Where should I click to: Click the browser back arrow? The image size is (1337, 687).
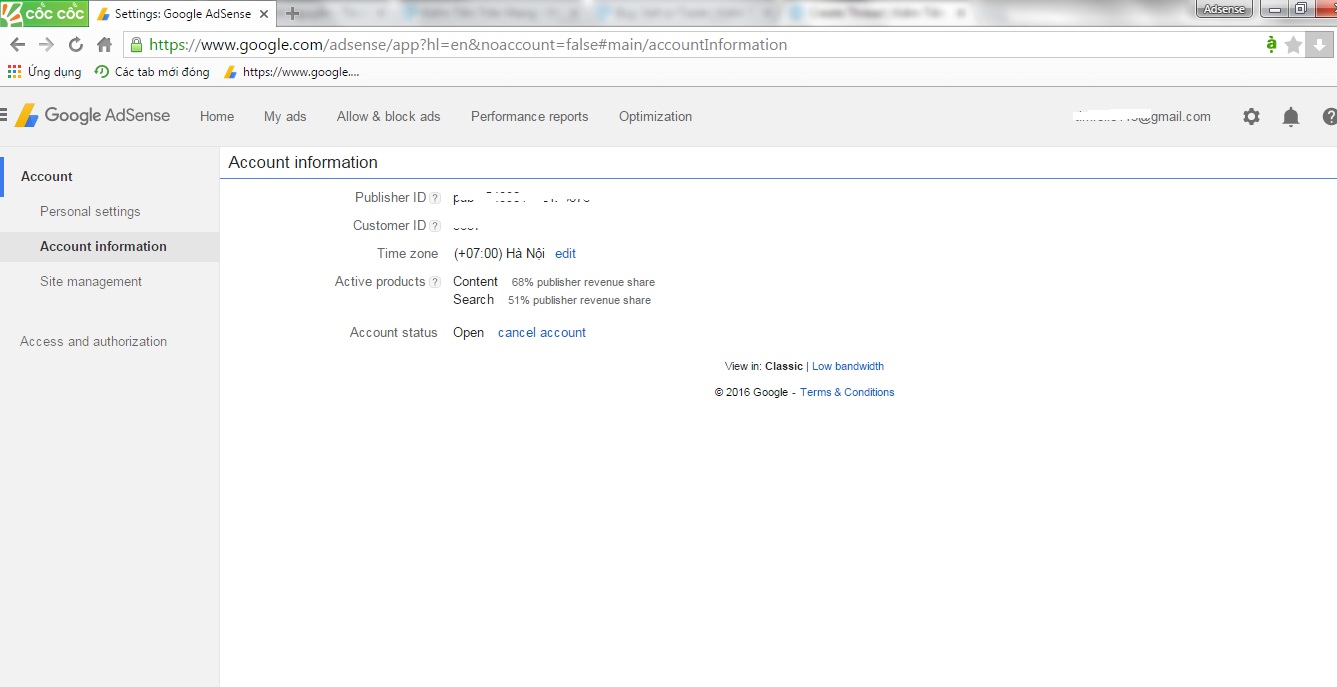(x=17, y=45)
